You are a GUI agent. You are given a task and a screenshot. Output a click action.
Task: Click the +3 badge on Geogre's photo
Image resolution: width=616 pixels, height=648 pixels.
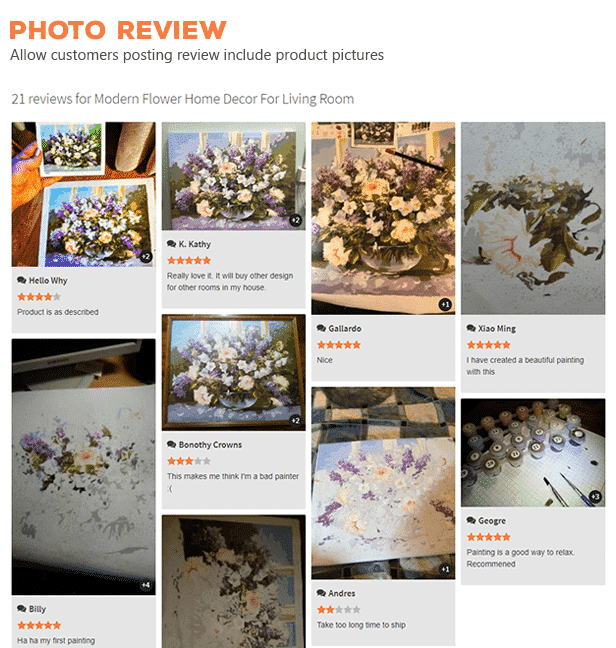(595, 497)
